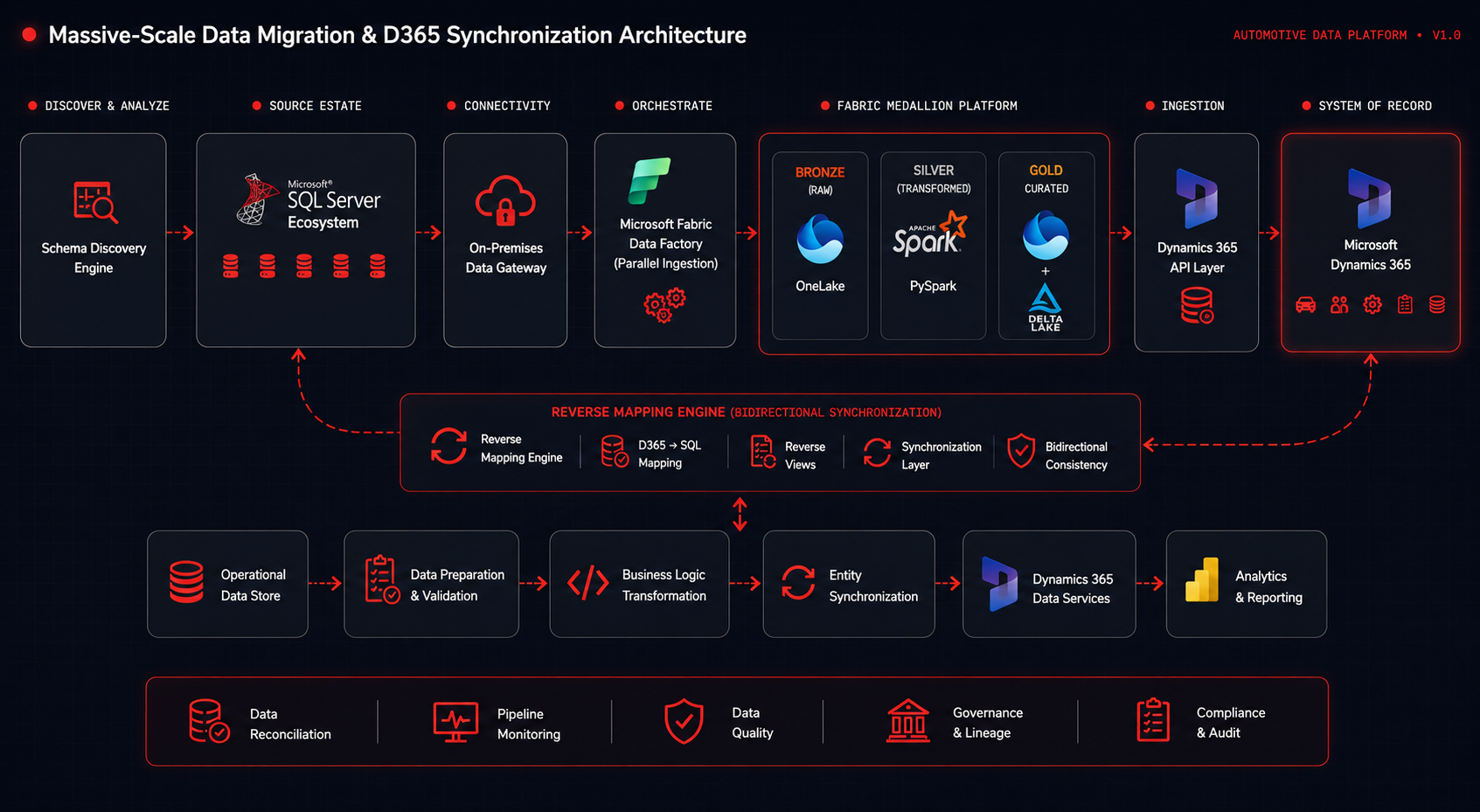
Task: Click the Data Reconciliation label
Action: point(290,724)
